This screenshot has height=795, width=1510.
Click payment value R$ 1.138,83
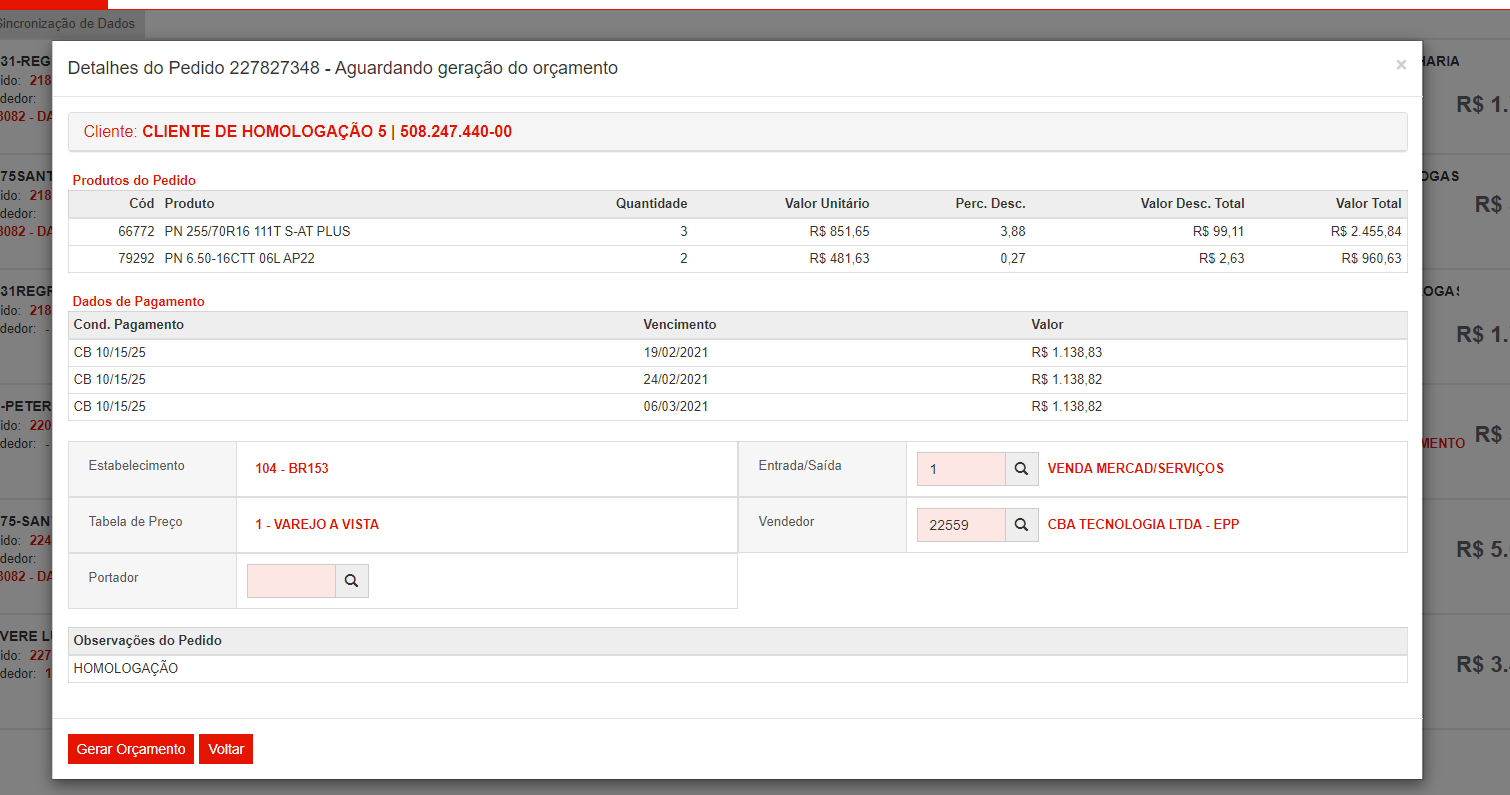click(x=1067, y=352)
